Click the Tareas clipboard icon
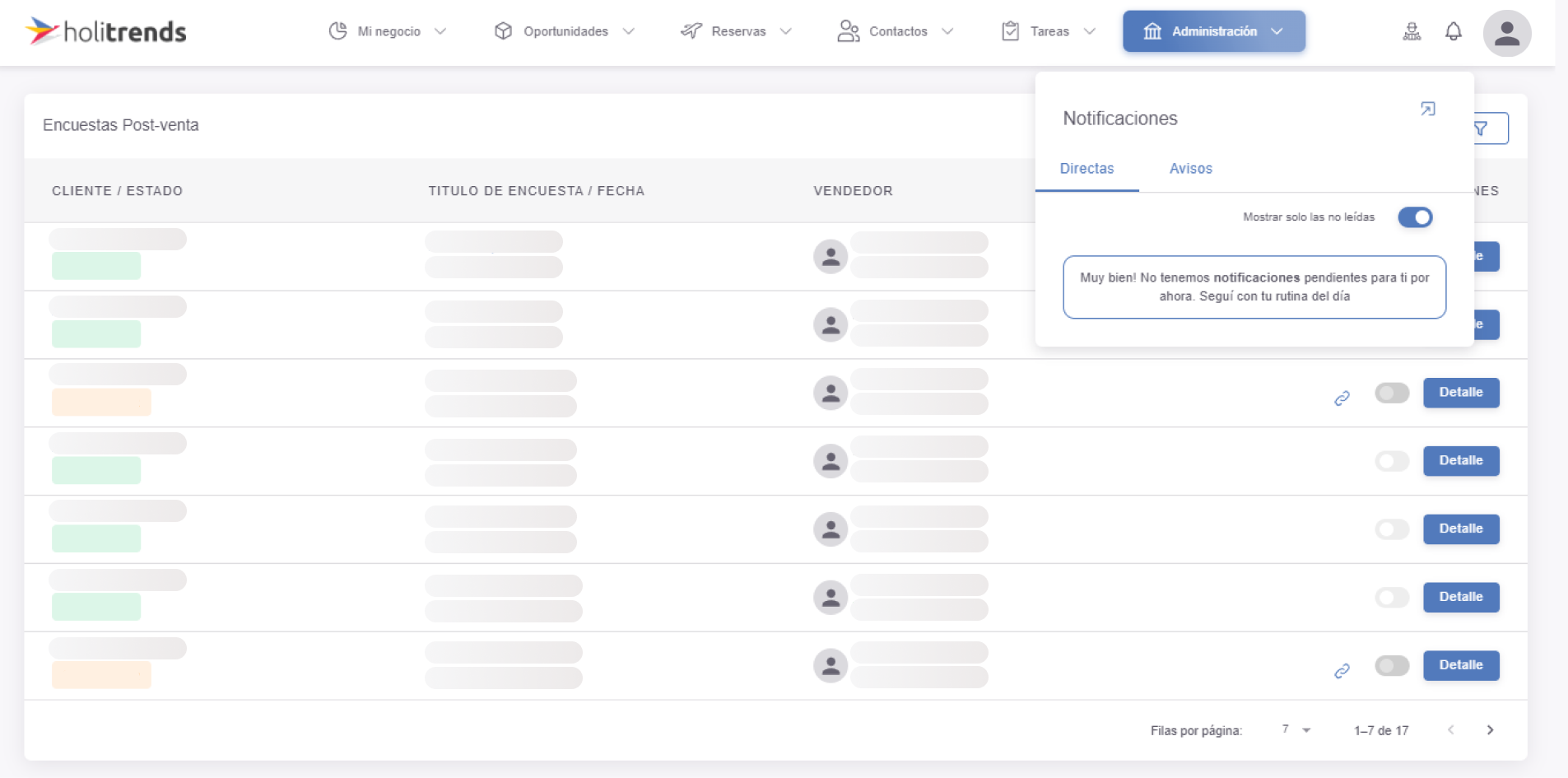Viewport: 1568px width, 778px height. 1010,31
